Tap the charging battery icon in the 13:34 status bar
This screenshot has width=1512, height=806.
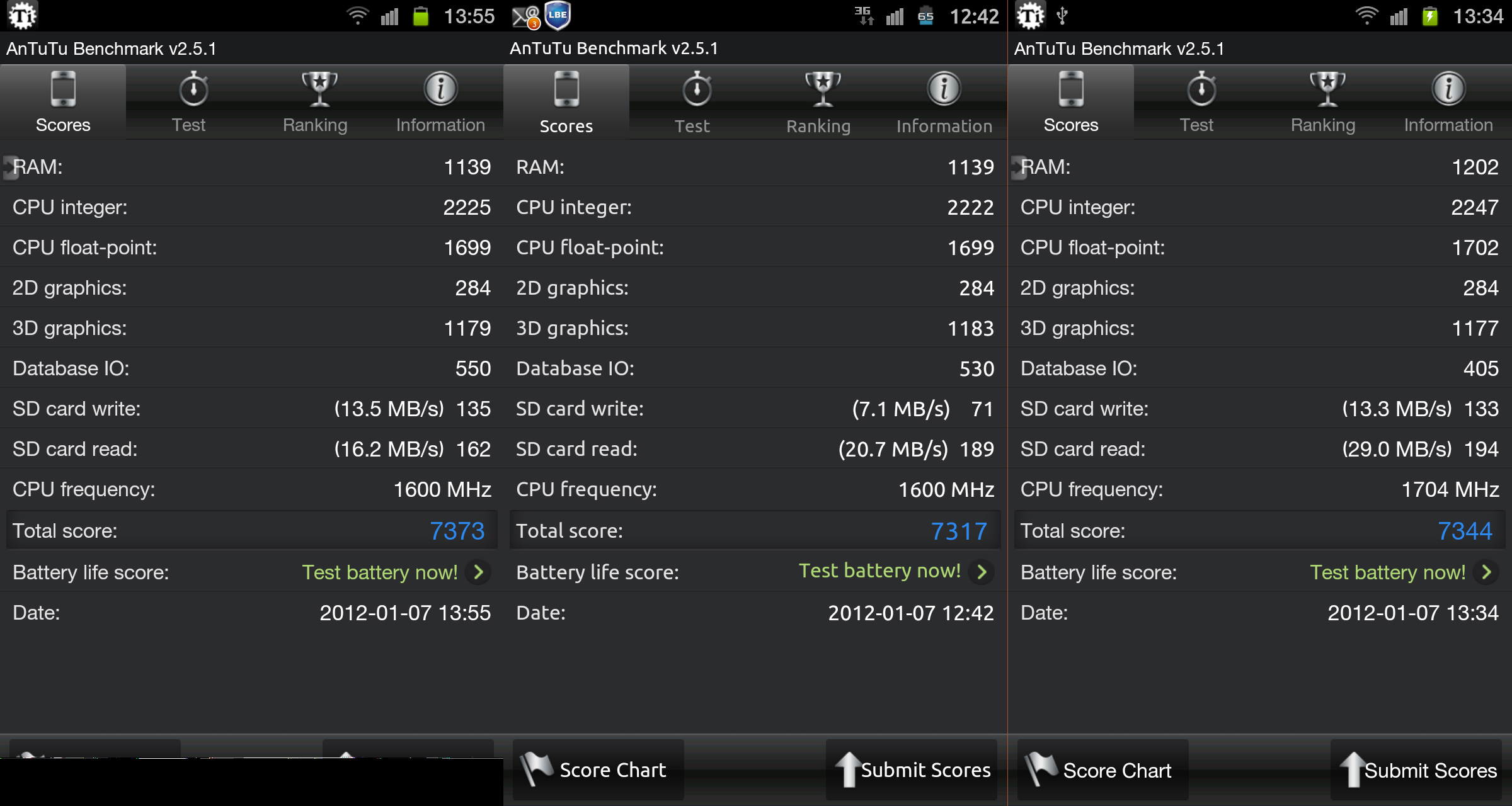(x=1429, y=16)
